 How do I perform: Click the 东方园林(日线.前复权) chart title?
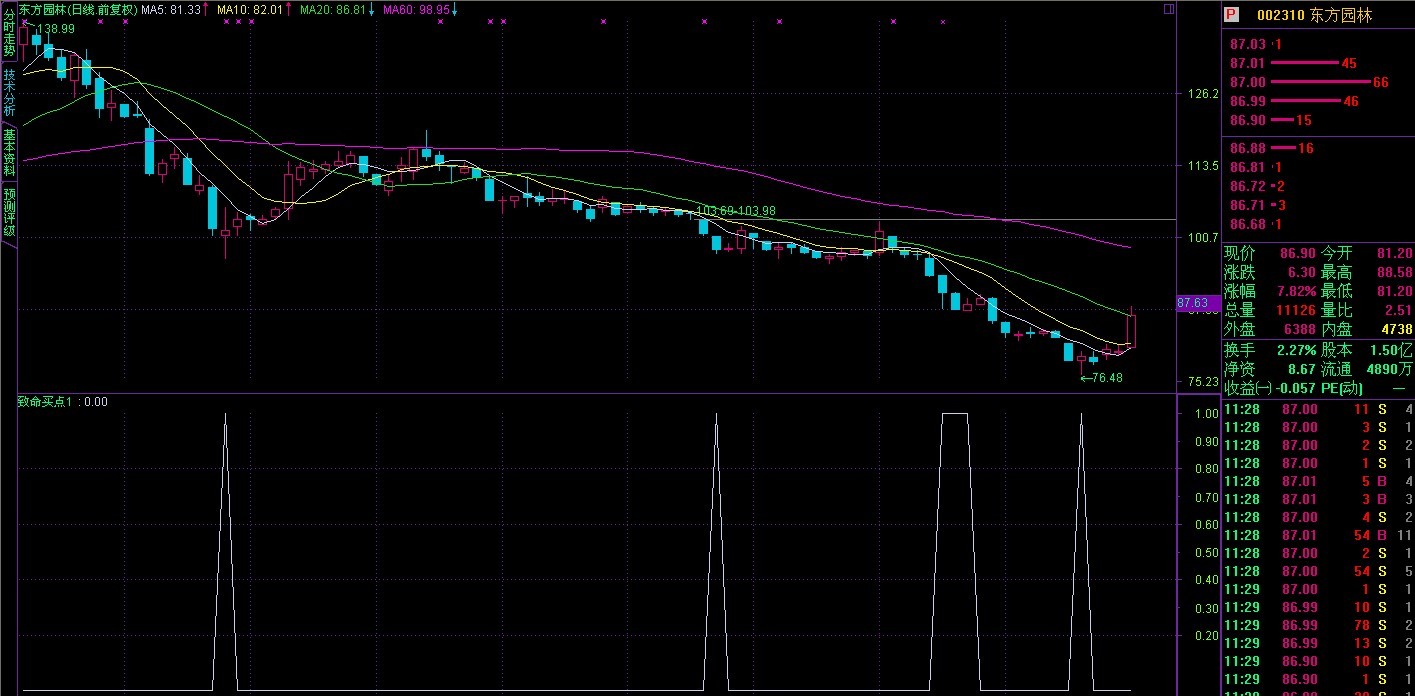point(78,9)
